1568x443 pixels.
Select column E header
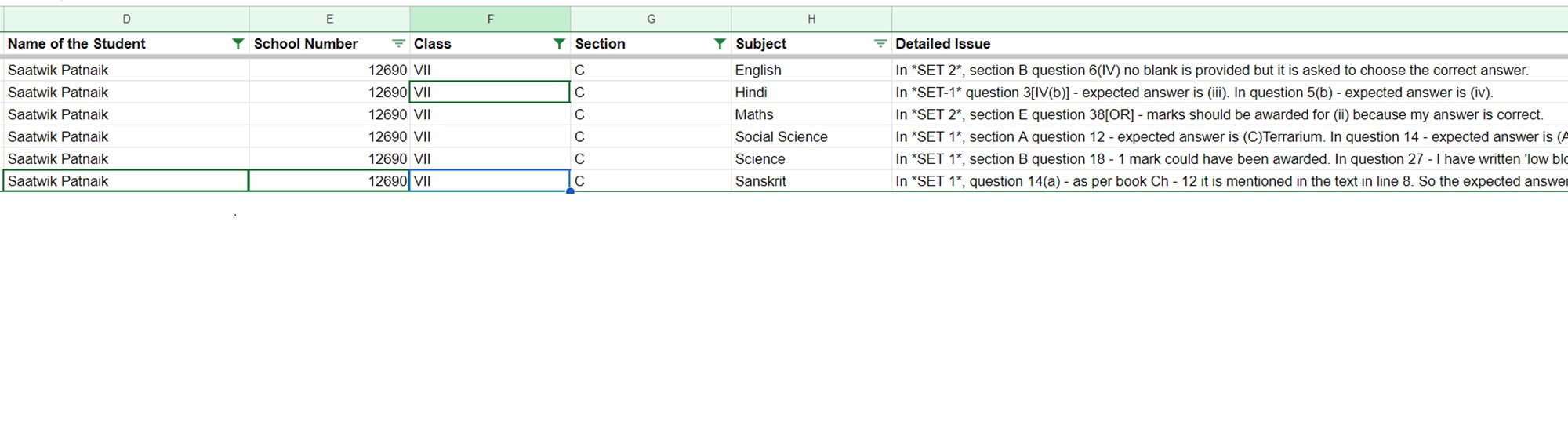coord(329,19)
